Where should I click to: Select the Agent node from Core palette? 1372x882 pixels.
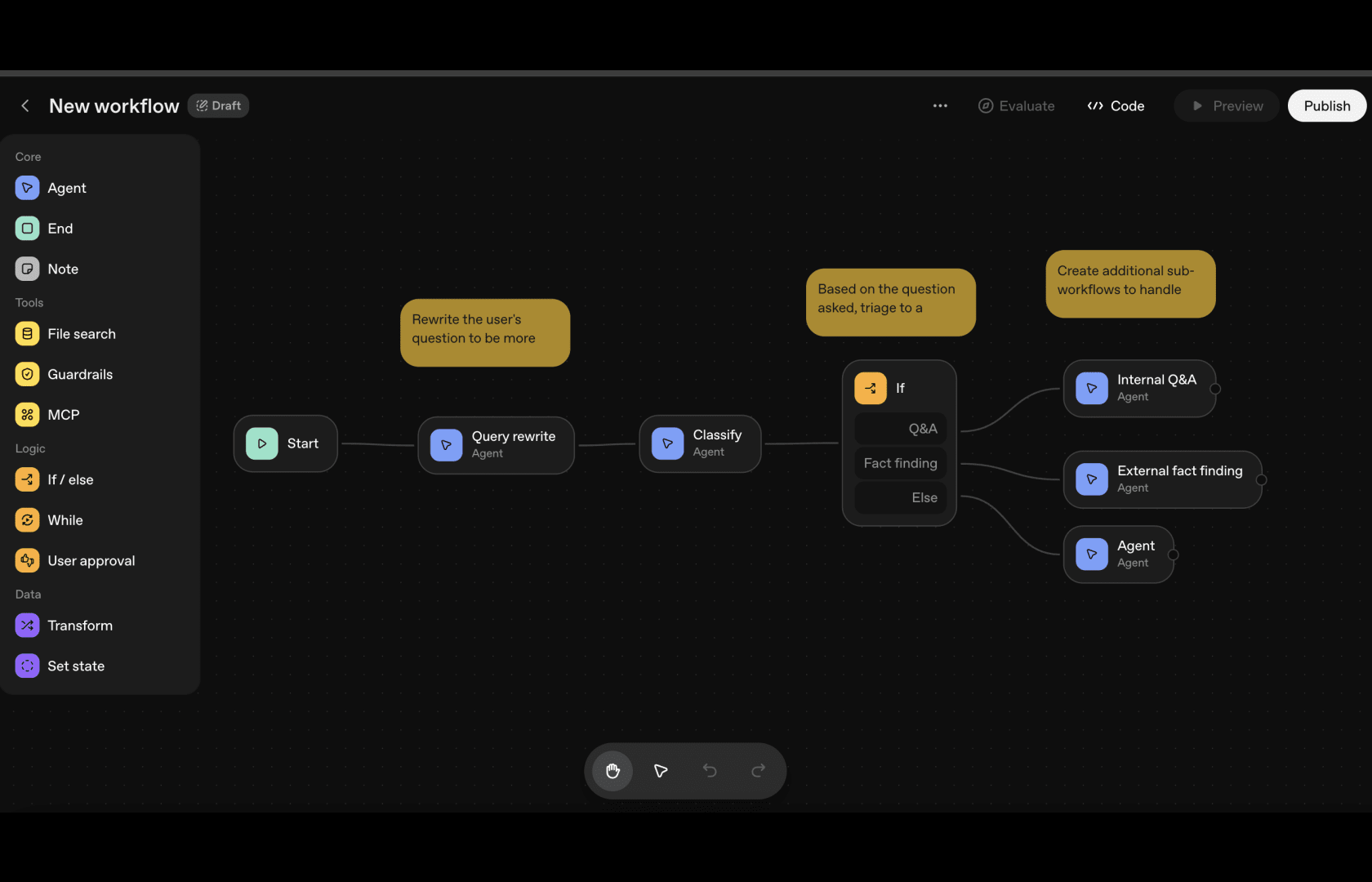pyautogui.click(x=66, y=188)
